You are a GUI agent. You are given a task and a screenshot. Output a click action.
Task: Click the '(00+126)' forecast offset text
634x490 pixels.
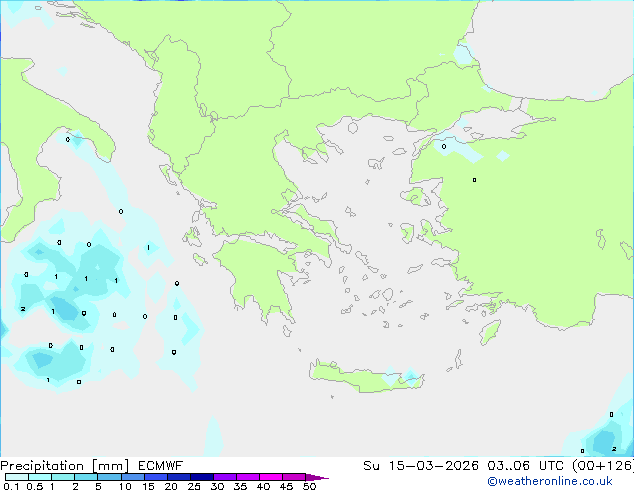tap(603, 466)
